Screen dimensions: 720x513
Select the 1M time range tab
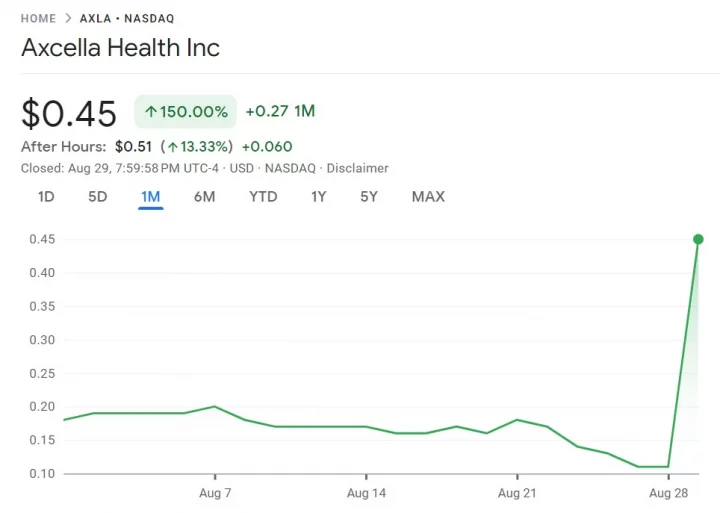[x=151, y=197]
